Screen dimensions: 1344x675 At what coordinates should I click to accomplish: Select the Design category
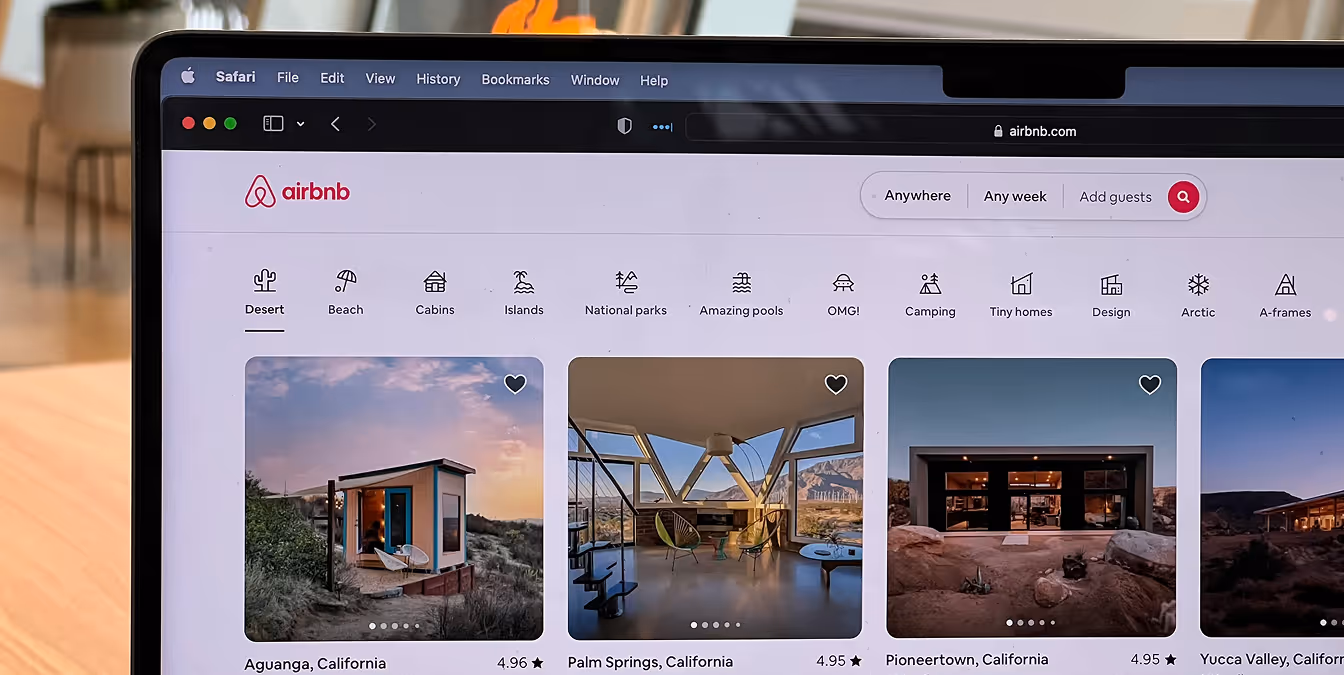pyautogui.click(x=1111, y=296)
